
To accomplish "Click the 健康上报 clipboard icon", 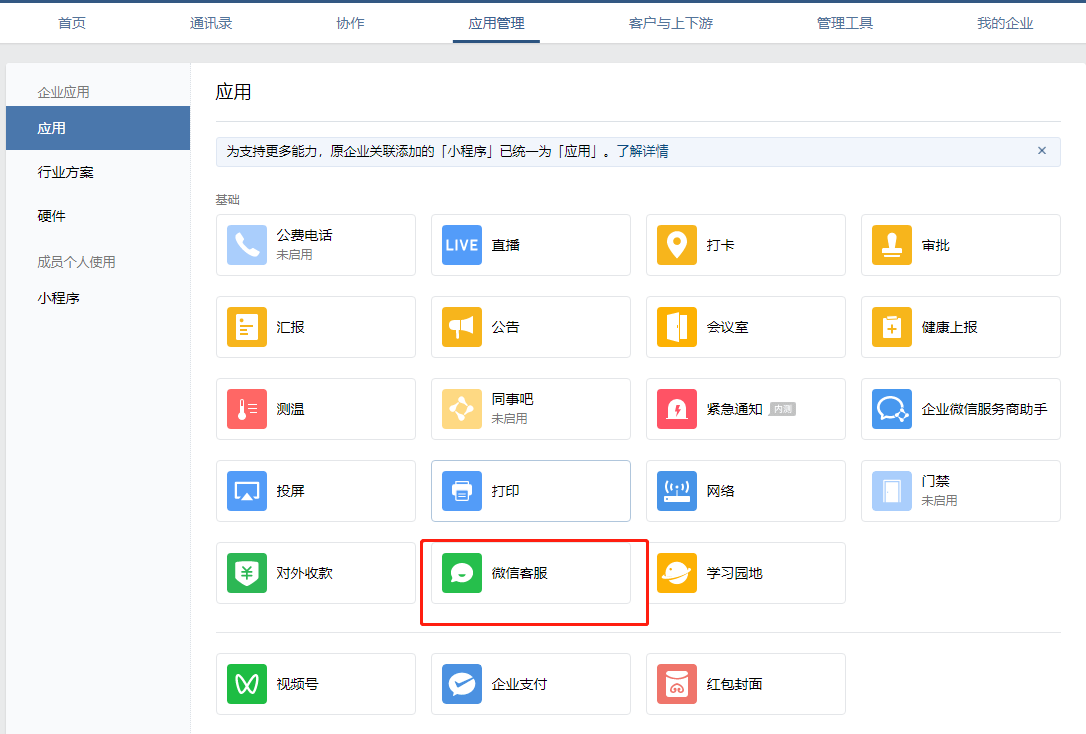I will tap(892, 327).
